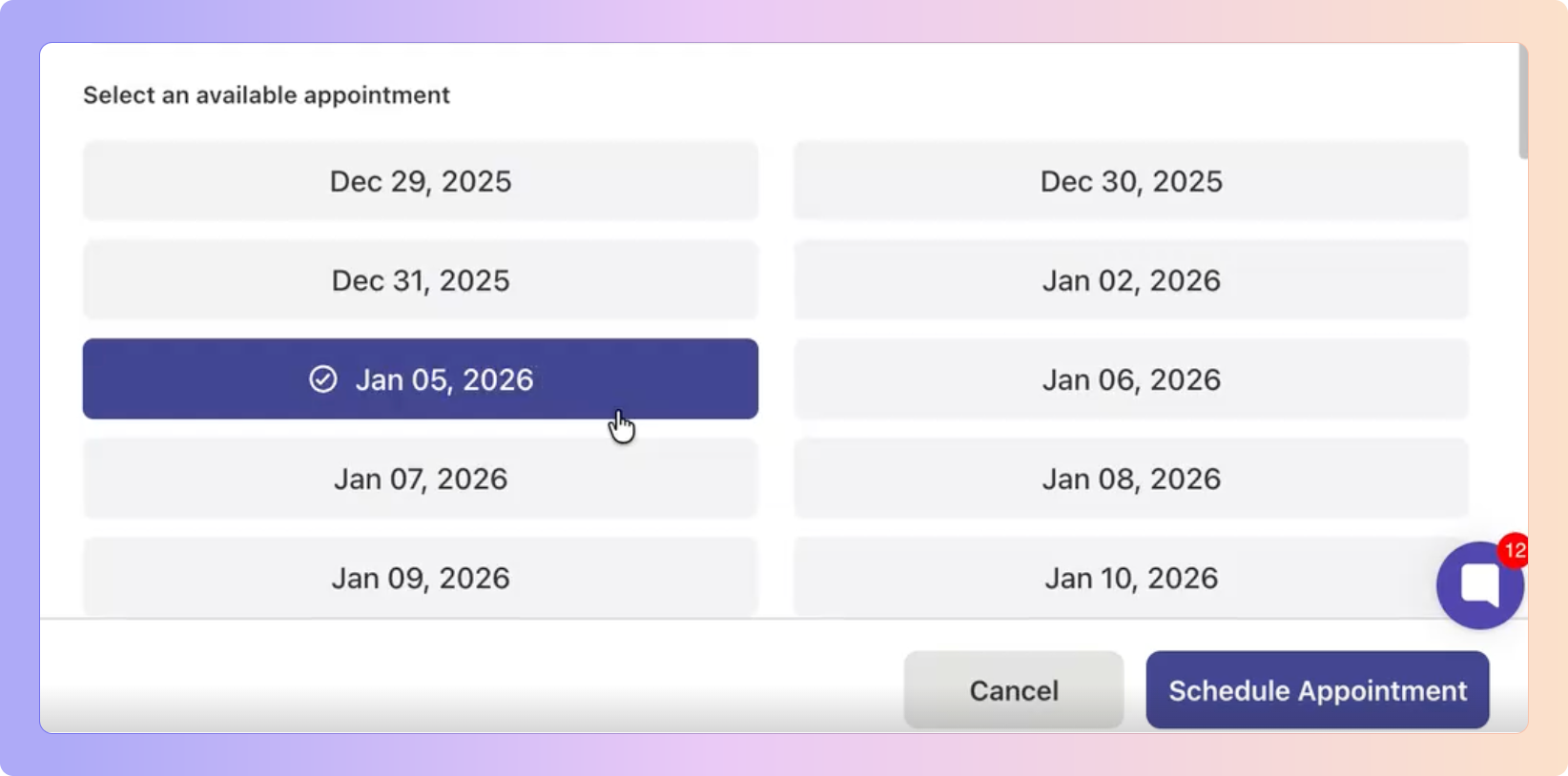
Task: Open the chat widget bubble icon
Action: click(x=1478, y=585)
